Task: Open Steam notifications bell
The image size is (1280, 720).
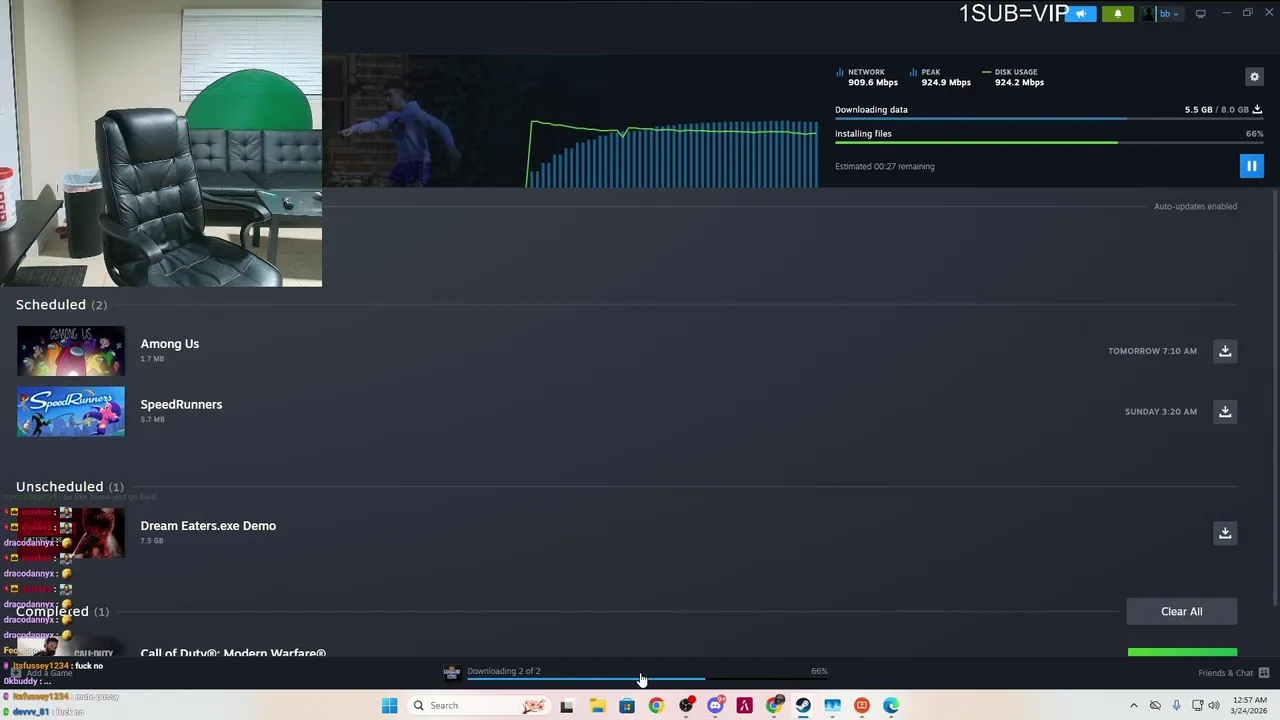Action: [x=1118, y=14]
